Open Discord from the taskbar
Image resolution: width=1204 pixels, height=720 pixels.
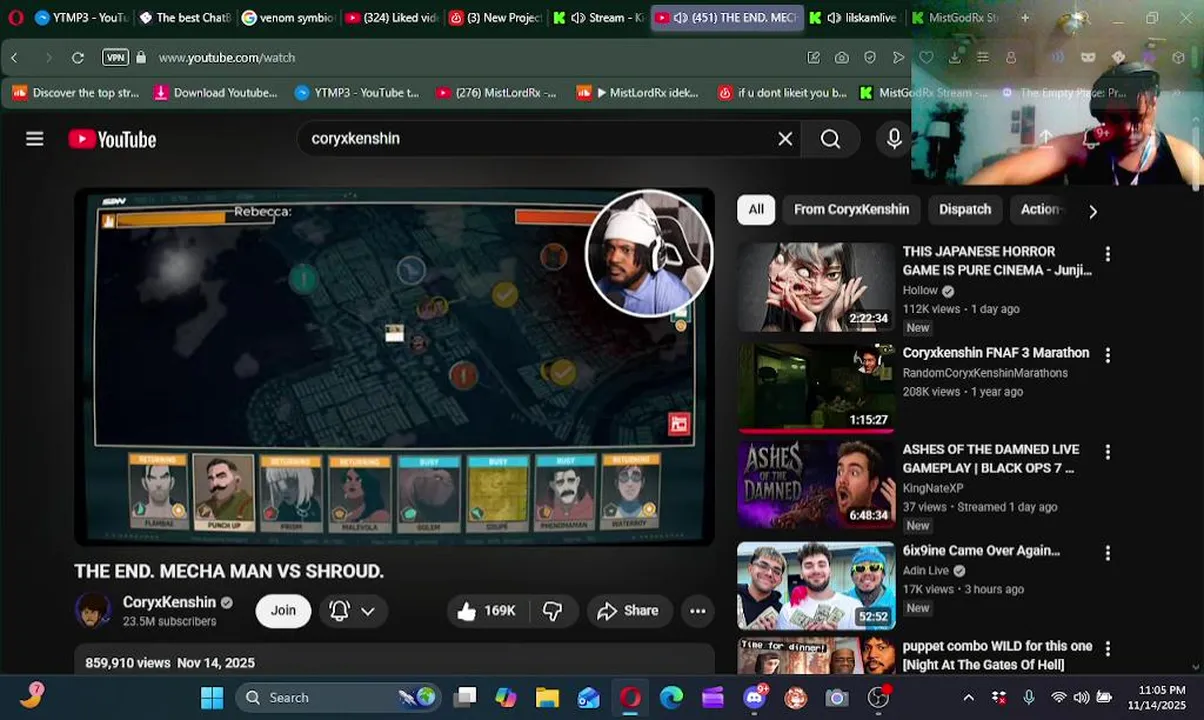755,697
